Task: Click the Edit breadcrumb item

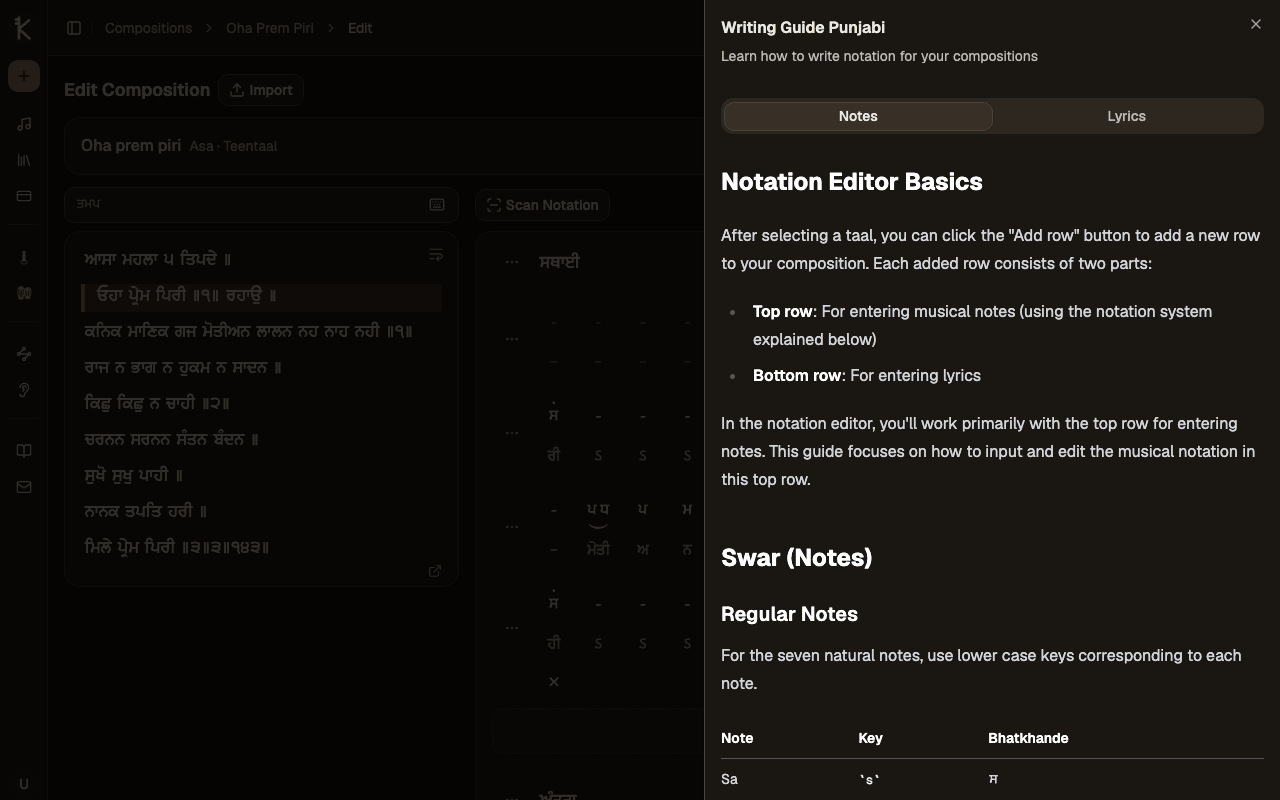Action: pos(360,28)
